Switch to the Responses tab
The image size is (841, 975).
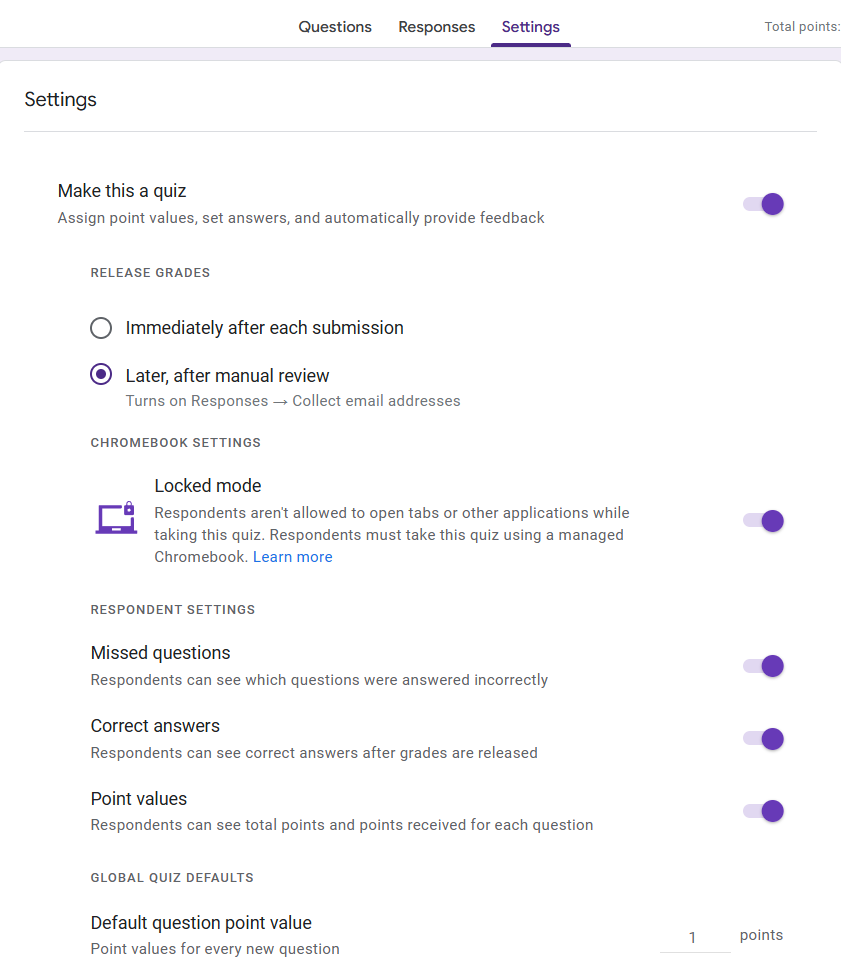436,27
